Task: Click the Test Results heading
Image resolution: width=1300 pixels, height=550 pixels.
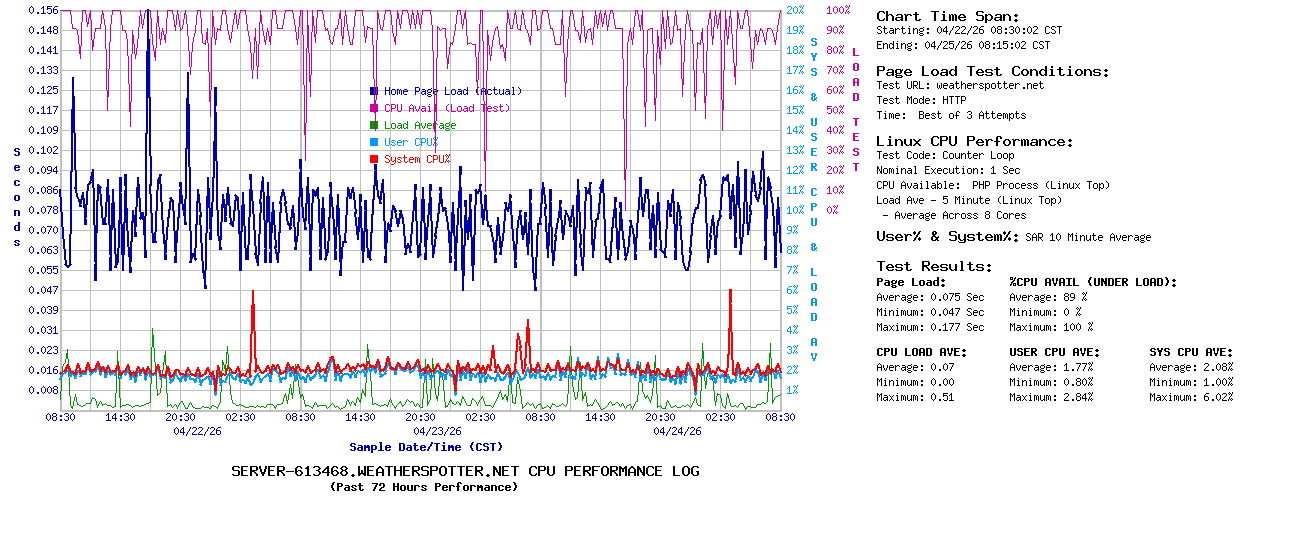Action: click(x=934, y=266)
